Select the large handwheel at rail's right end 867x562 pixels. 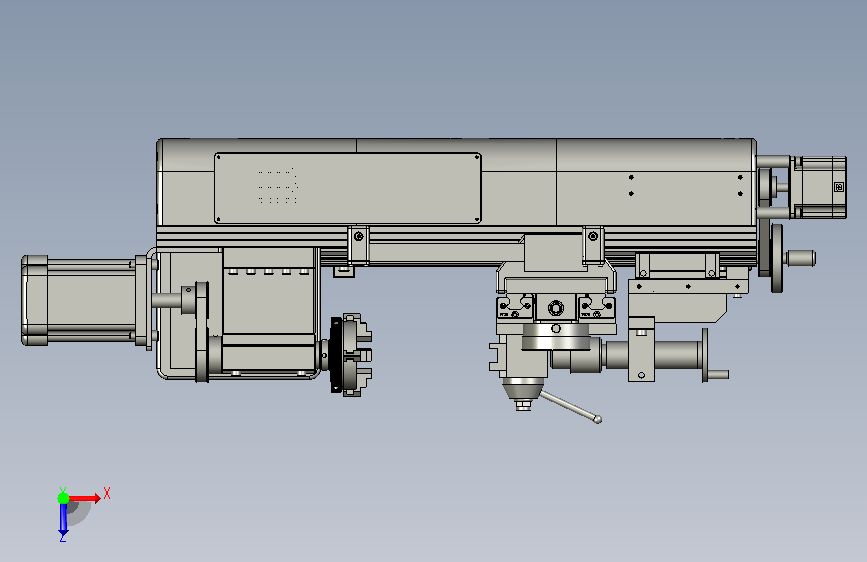(x=776, y=258)
